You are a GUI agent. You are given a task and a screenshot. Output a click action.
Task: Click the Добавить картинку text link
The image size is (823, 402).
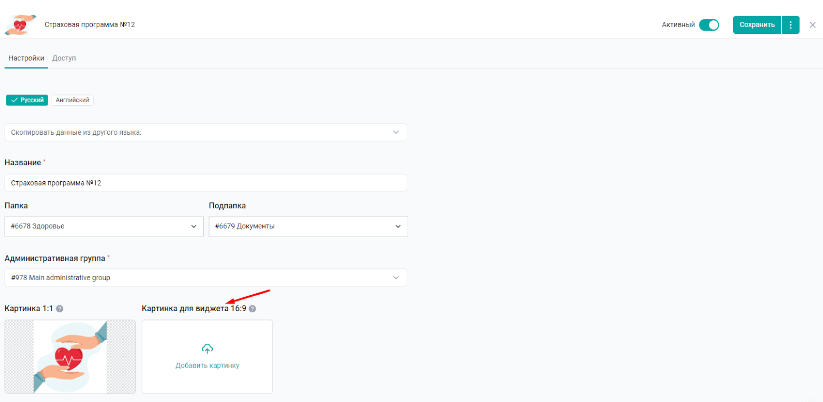click(207, 365)
